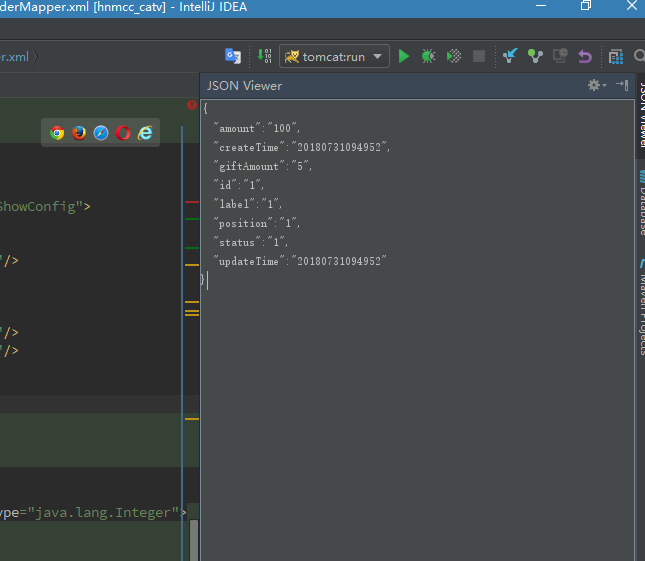Open the Project Structure icon
This screenshot has height=561, width=645.
(x=616, y=56)
